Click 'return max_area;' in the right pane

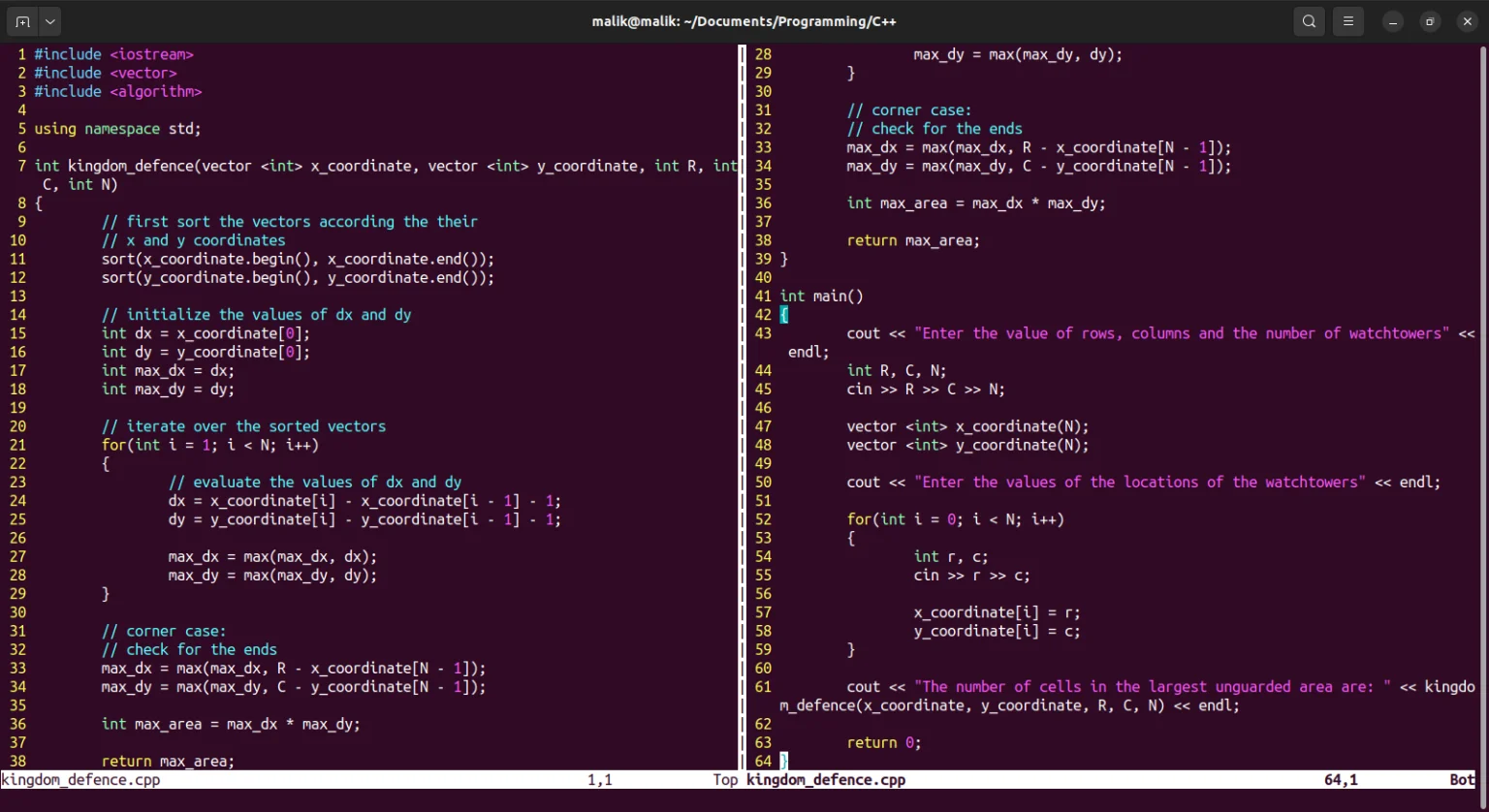(x=913, y=240)
